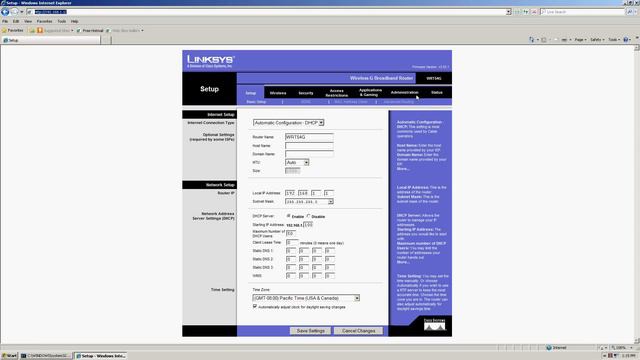Open the Page command bar menu
Viewport: 640px width, 360px height.
pyautogui.click(x=580, y=40)
